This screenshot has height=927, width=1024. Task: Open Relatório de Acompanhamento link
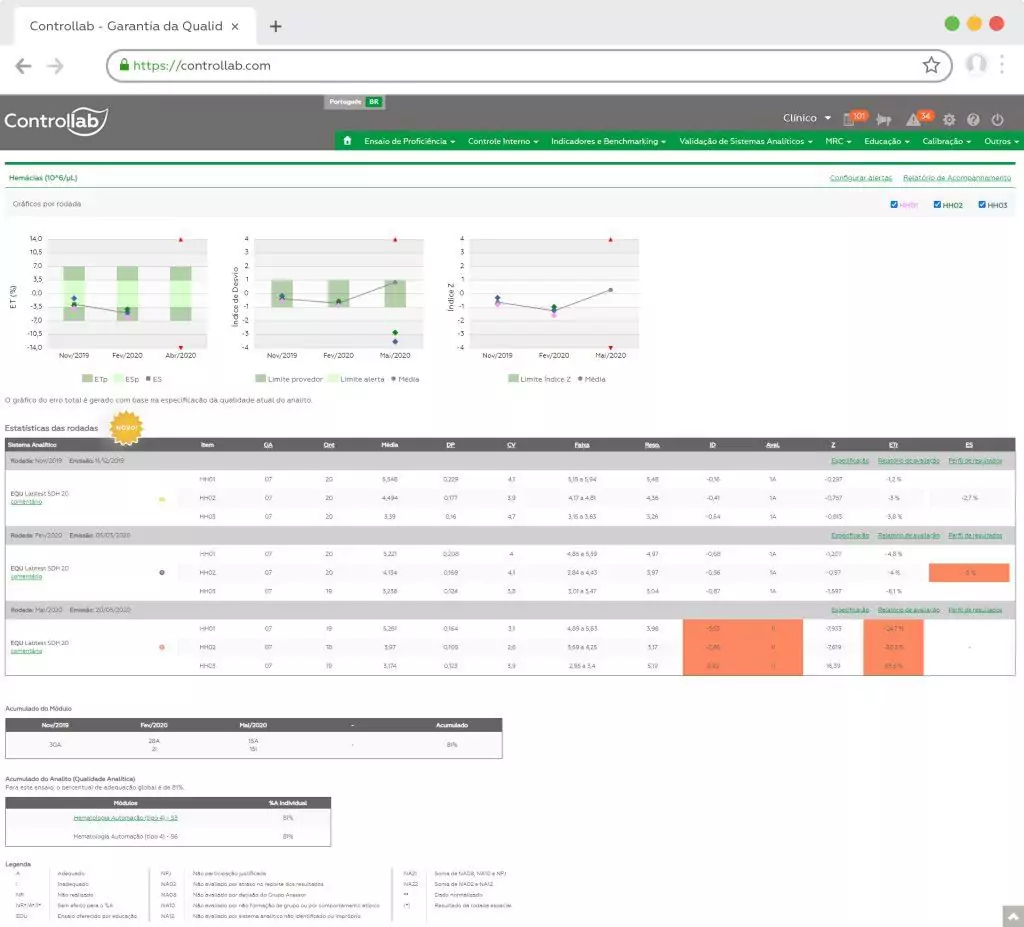957,178
